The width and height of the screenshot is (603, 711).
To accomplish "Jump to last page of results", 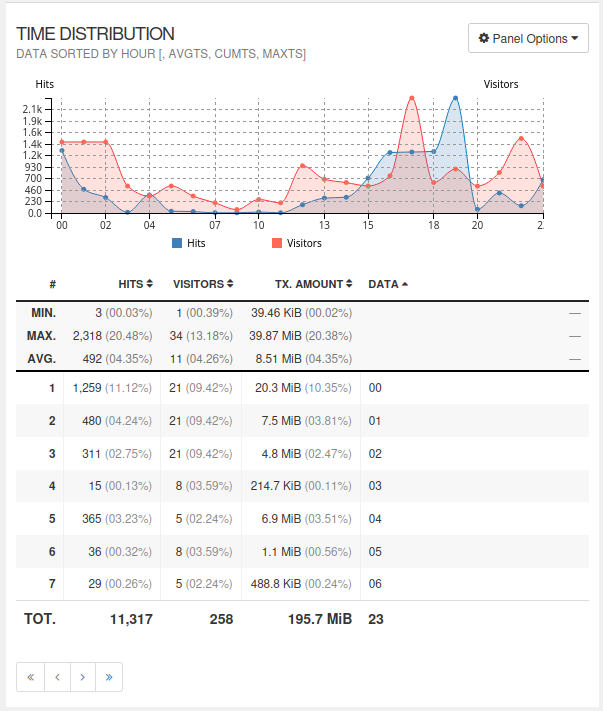I will pyautogui.click(x=108, y=677).
